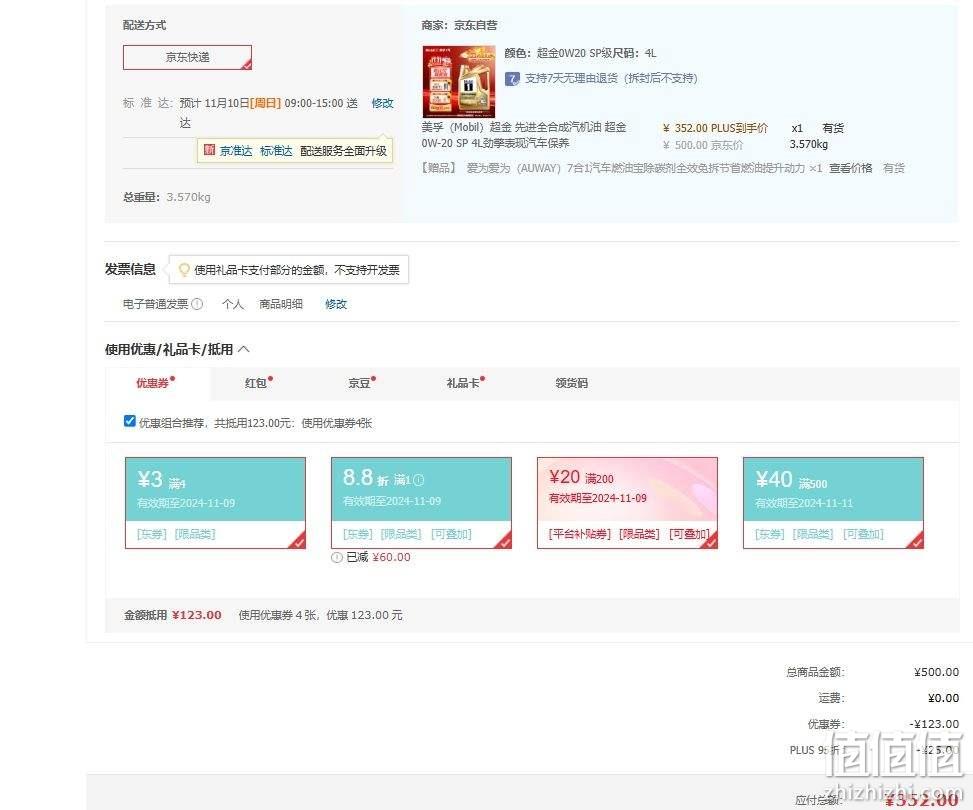Click 修改 next to the delivery time
Image resolution: width=973 pixels, height=810 pixels.
pos(382,103)
